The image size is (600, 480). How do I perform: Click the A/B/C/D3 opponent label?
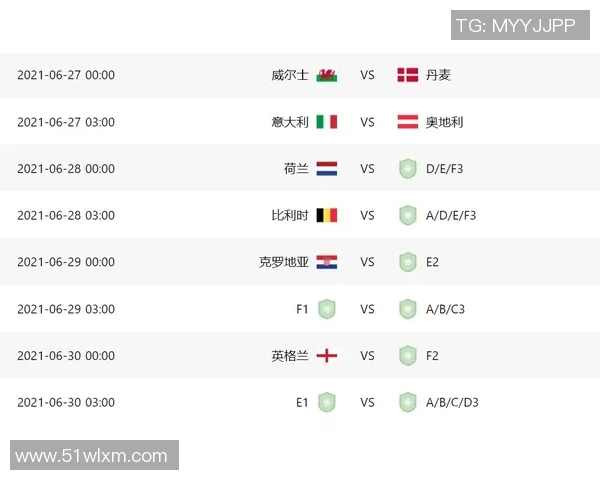(x=452, y=402)
